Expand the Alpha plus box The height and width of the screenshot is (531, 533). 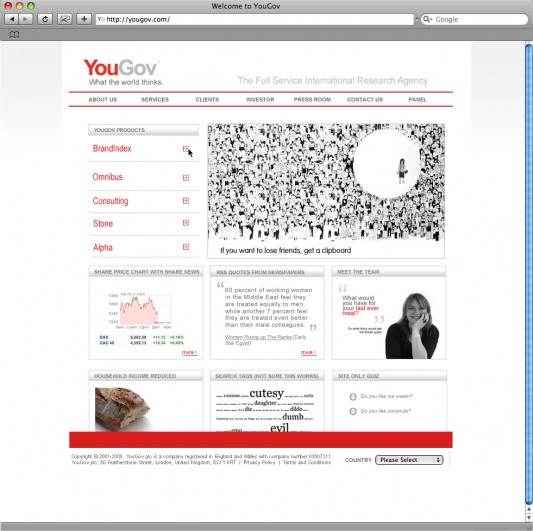186,247
